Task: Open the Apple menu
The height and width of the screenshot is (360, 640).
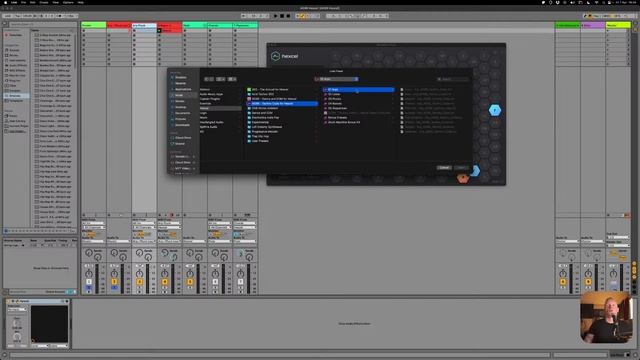Action: pyautogui.click(x=5, y=2)
